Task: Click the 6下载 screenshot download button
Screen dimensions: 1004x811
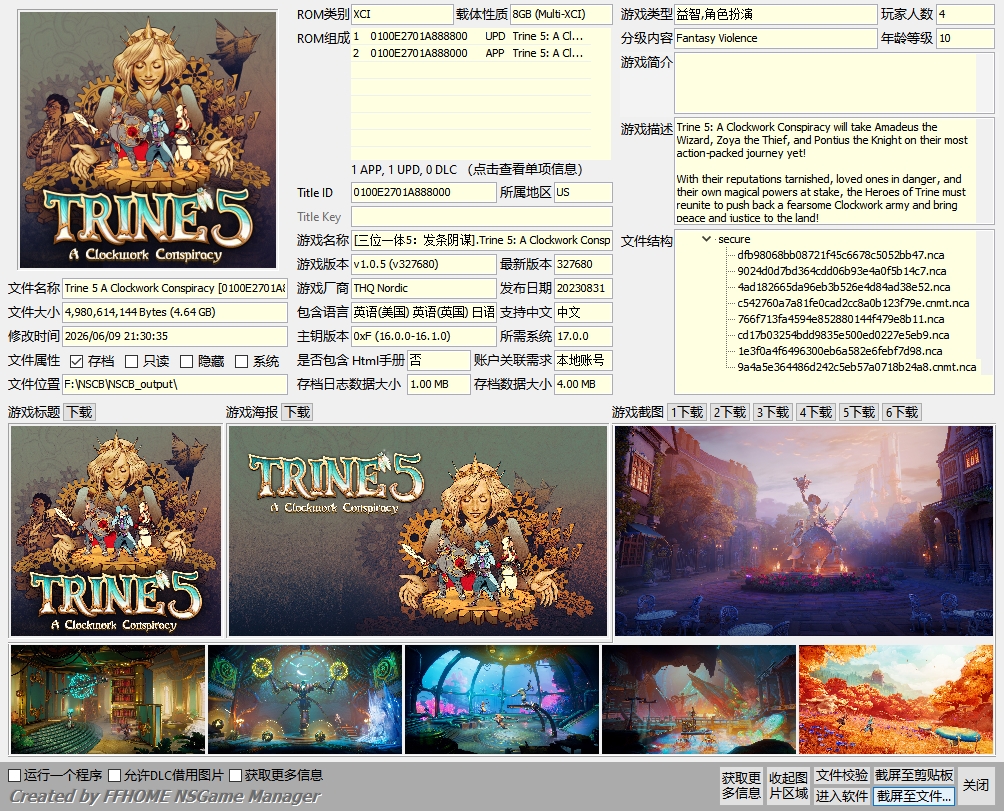Action: point(901,412)
